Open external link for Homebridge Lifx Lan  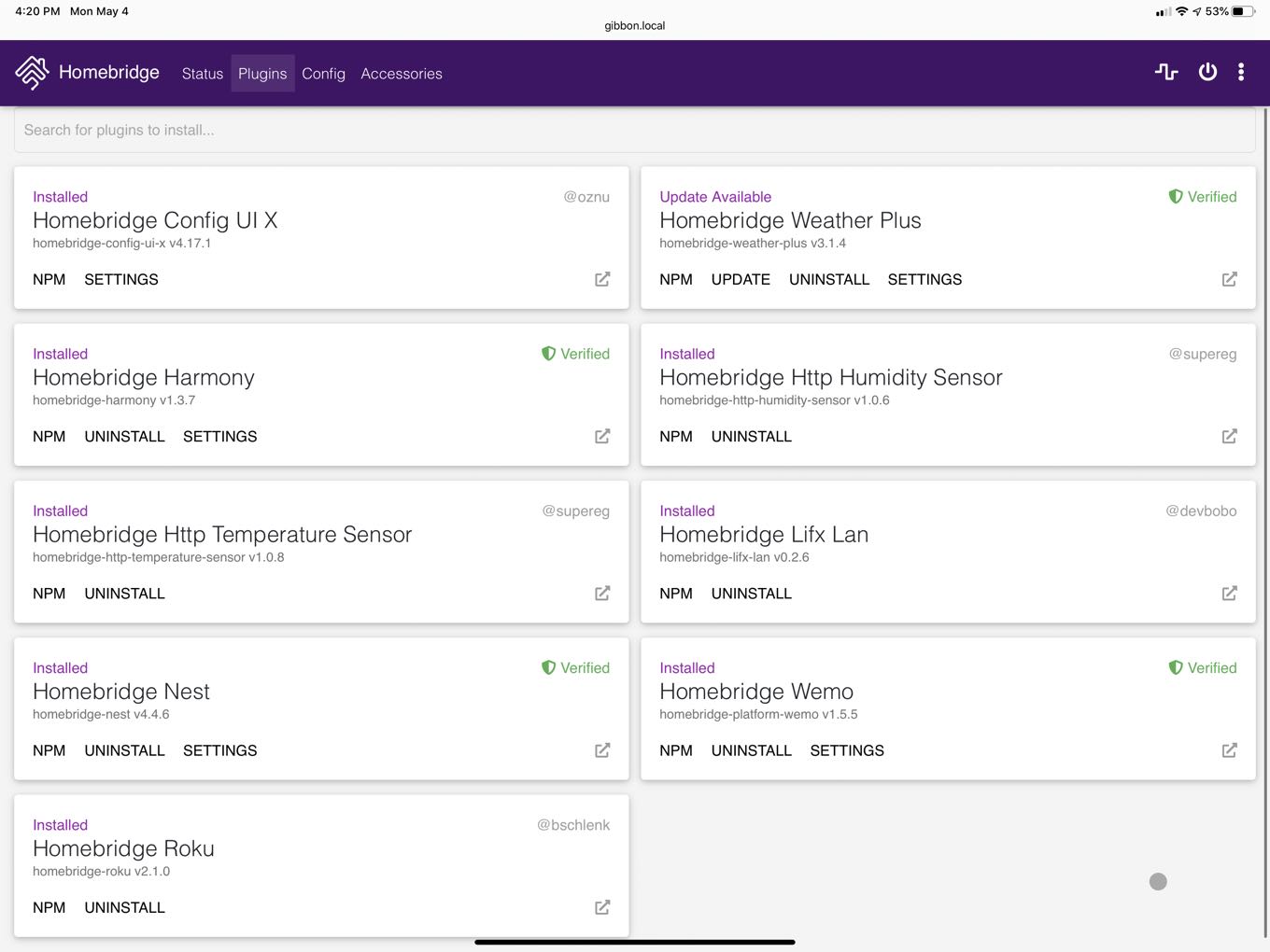click(x=1230, y=593)
